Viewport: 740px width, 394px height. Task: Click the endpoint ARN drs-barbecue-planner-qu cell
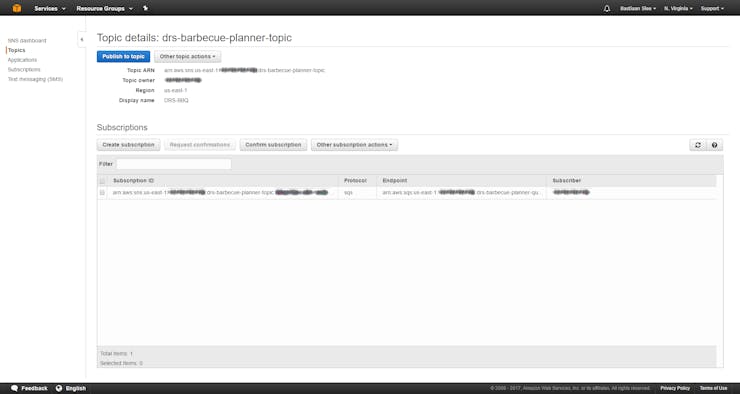pyautogui.click(x=460, y=193)
